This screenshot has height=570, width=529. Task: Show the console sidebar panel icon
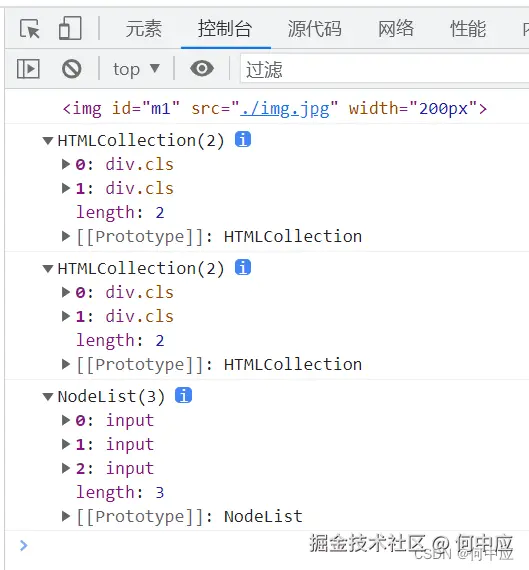(x=28, y=69)
